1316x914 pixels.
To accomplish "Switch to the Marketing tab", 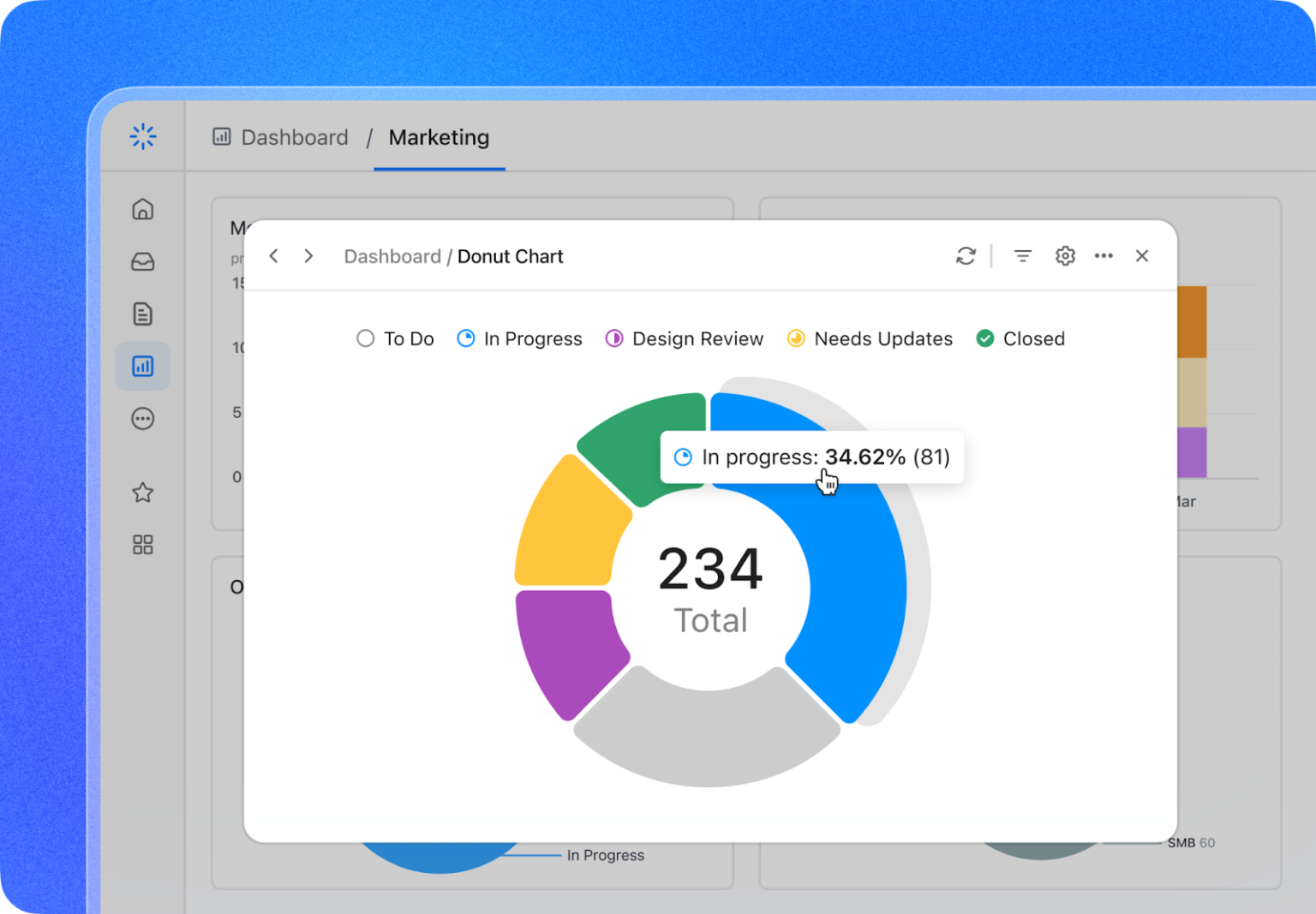I will coord(439,138).
